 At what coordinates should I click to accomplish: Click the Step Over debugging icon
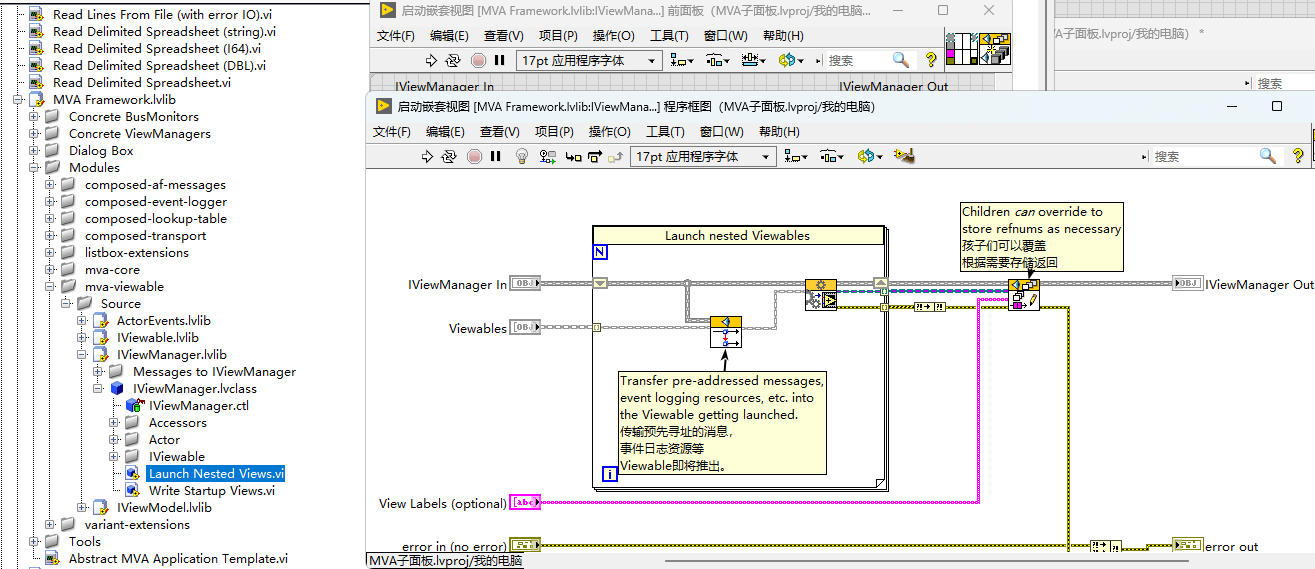point(595,156)
